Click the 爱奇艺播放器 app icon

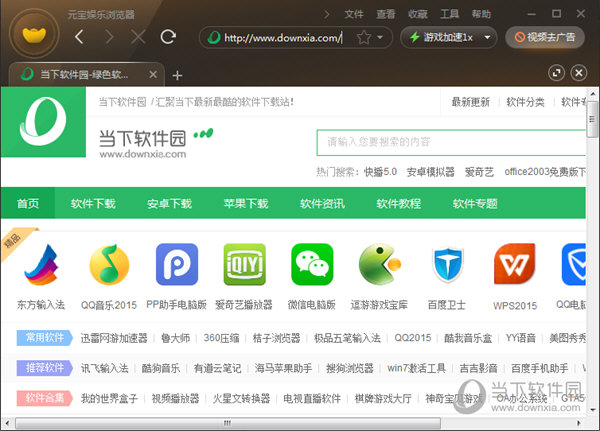click(x=245, y=264)
